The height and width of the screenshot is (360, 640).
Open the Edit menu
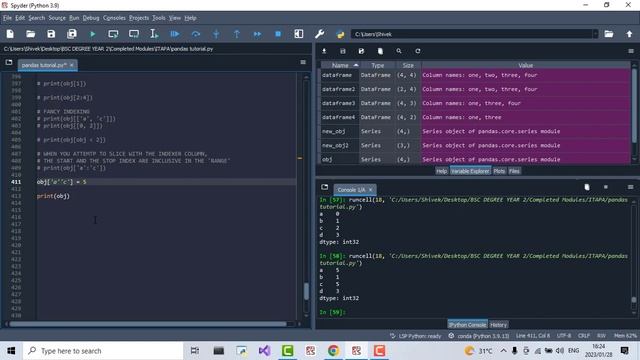(x=20, y=18)
